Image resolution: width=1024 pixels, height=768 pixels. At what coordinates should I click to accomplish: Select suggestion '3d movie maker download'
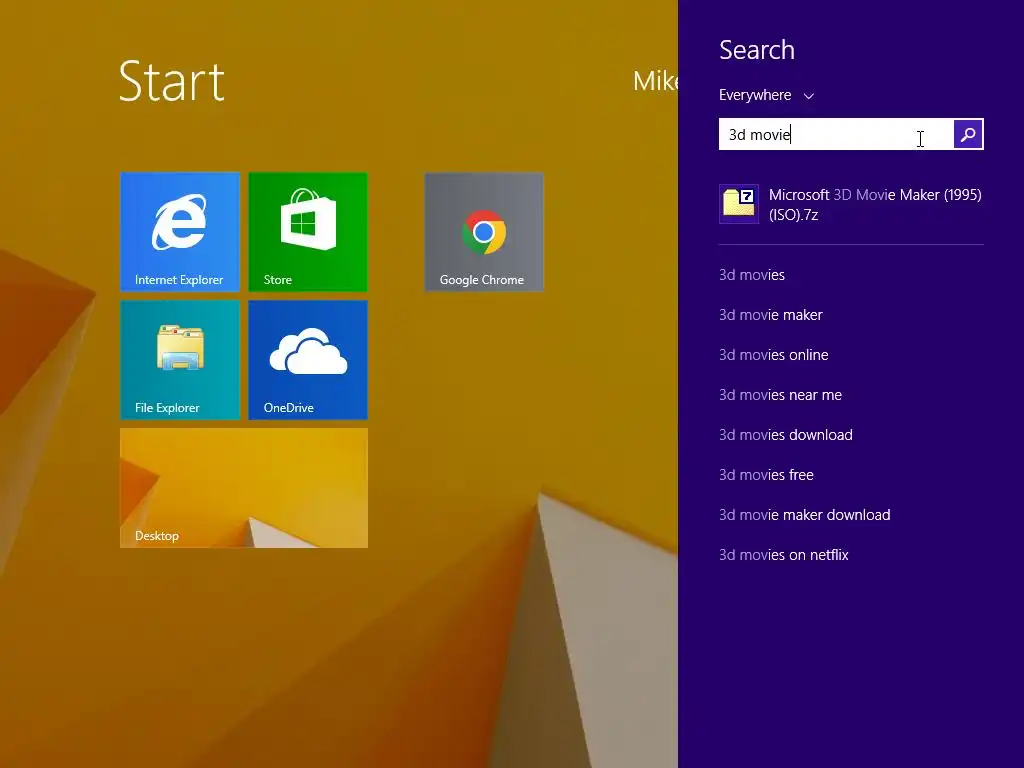[x=805, y=515]
